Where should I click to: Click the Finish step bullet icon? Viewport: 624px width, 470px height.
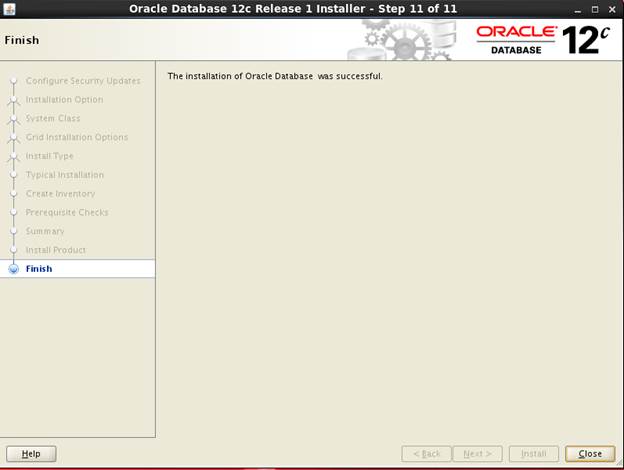coord(14,269)
